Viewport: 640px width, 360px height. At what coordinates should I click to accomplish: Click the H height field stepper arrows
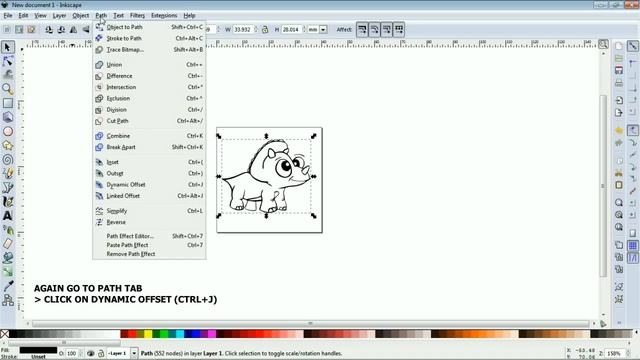(304, 29)
